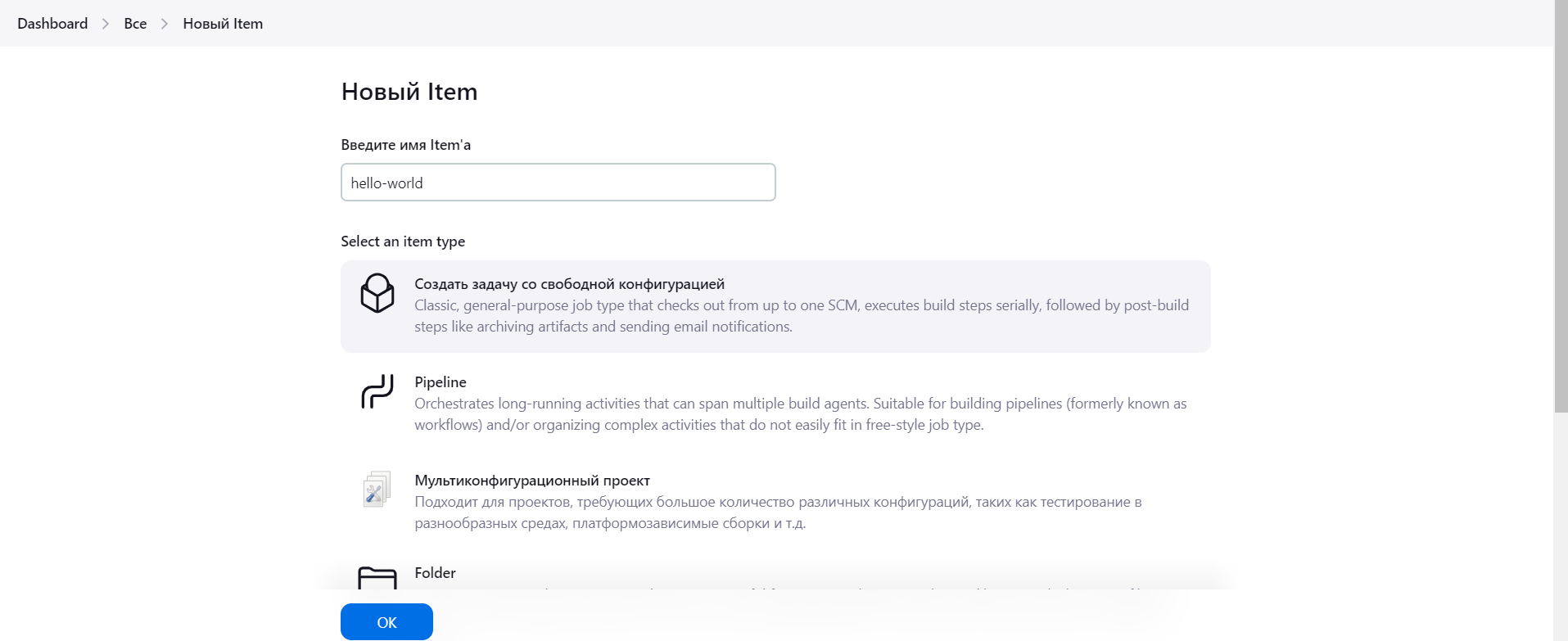Click the multi-configuration project icon
The image size is (1568, 641).
pyautogui.click(x=377, y=490)
